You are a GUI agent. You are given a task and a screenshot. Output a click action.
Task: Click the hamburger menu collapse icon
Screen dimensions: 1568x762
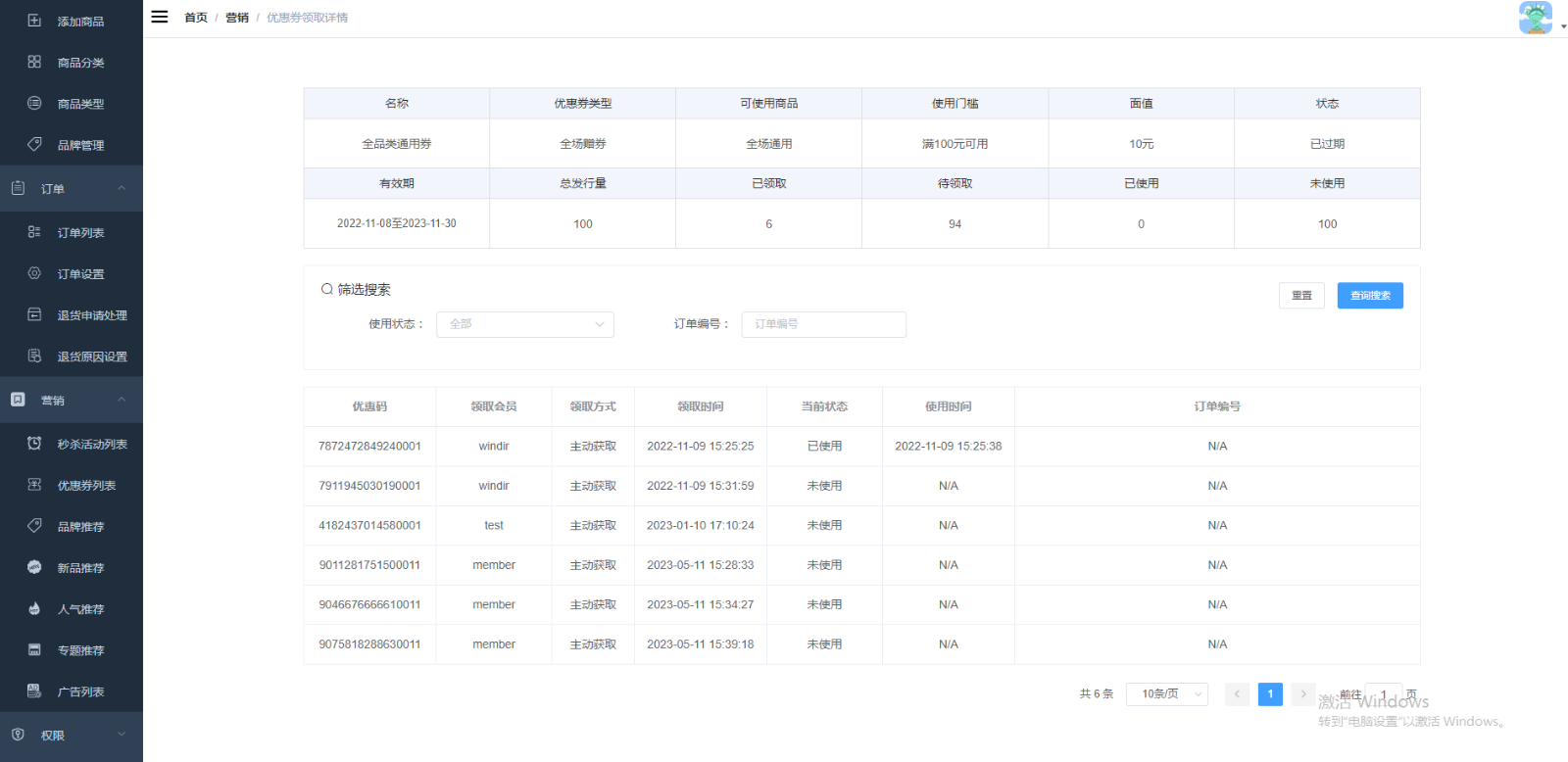tap(160, 17)
